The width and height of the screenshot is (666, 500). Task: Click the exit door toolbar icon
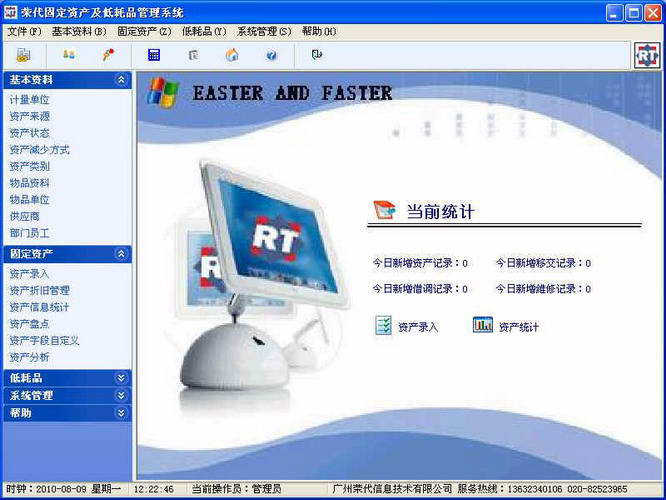tap(317, 54)
